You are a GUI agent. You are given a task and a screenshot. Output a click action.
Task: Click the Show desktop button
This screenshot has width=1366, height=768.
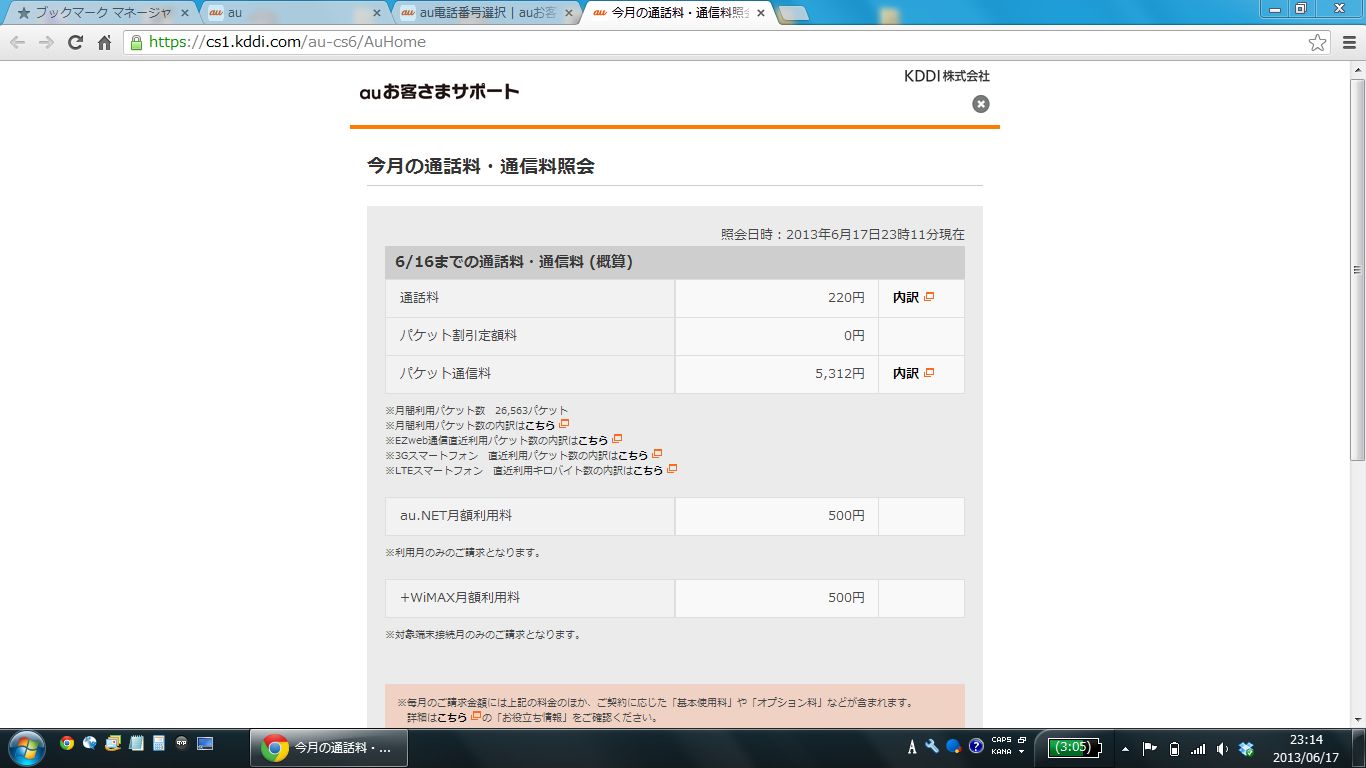pos(1360,748)
